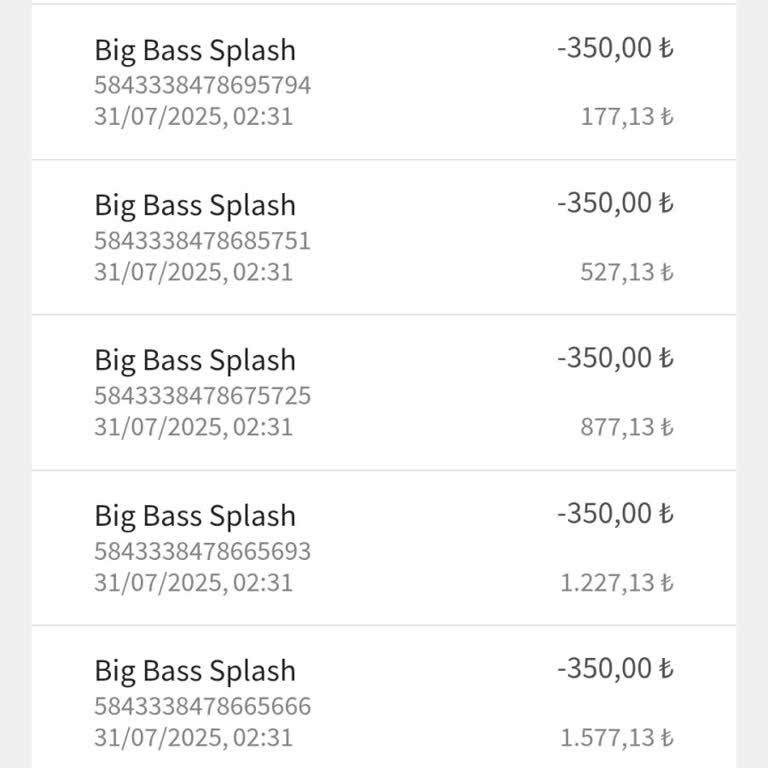Open transaction ID 5843338478665666
Screen dimensions: 768x768
tap(202, 707)
